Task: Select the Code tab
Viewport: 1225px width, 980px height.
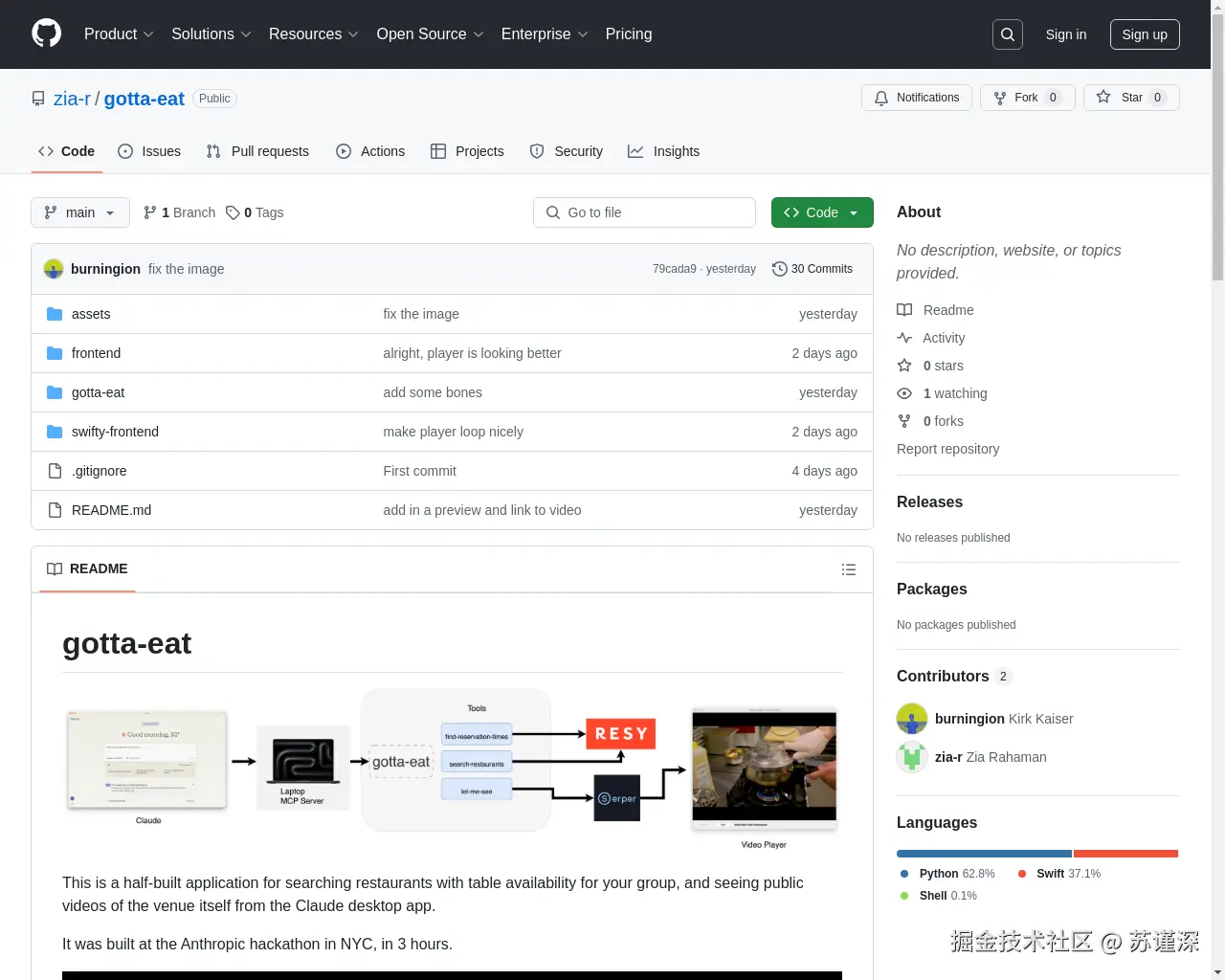Action: point(67,151)
